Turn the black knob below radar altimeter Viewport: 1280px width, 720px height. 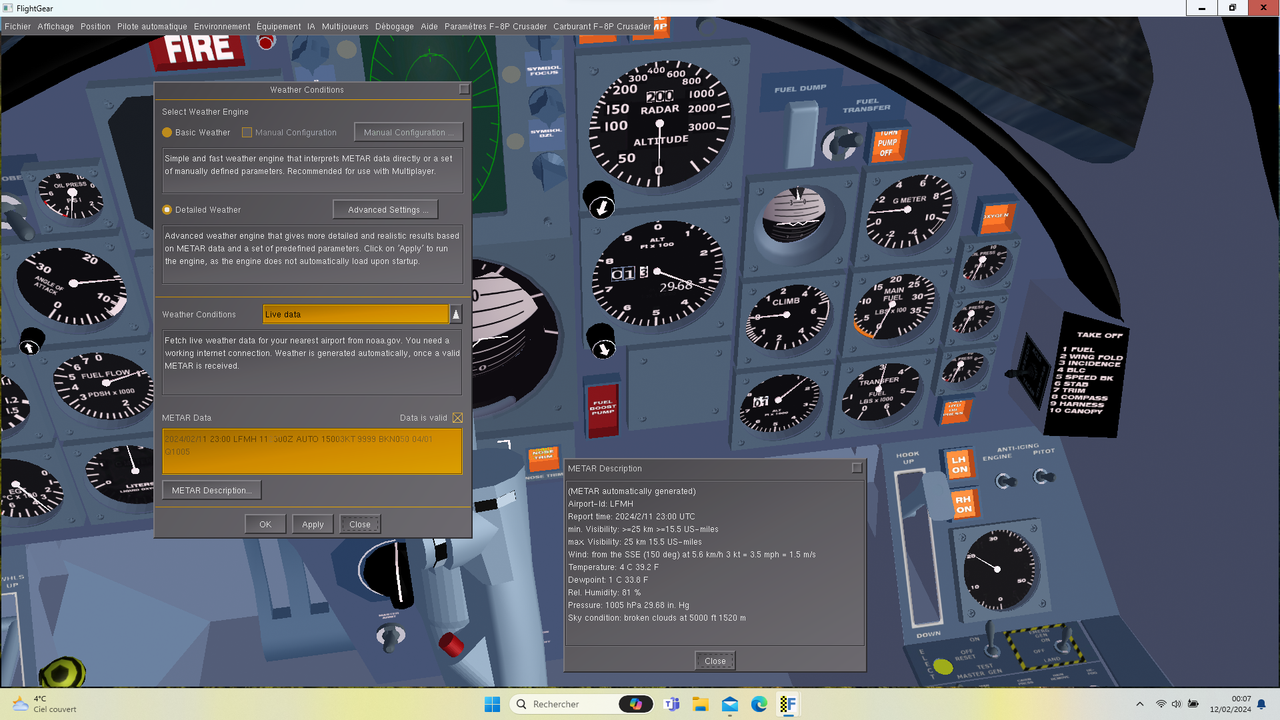[x=601, y=199]
